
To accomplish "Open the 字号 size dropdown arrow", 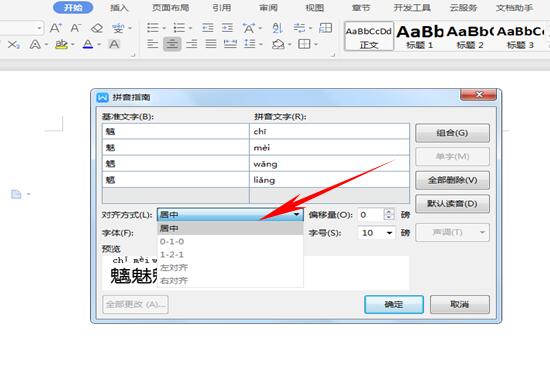I will click(x=389, y=233).
